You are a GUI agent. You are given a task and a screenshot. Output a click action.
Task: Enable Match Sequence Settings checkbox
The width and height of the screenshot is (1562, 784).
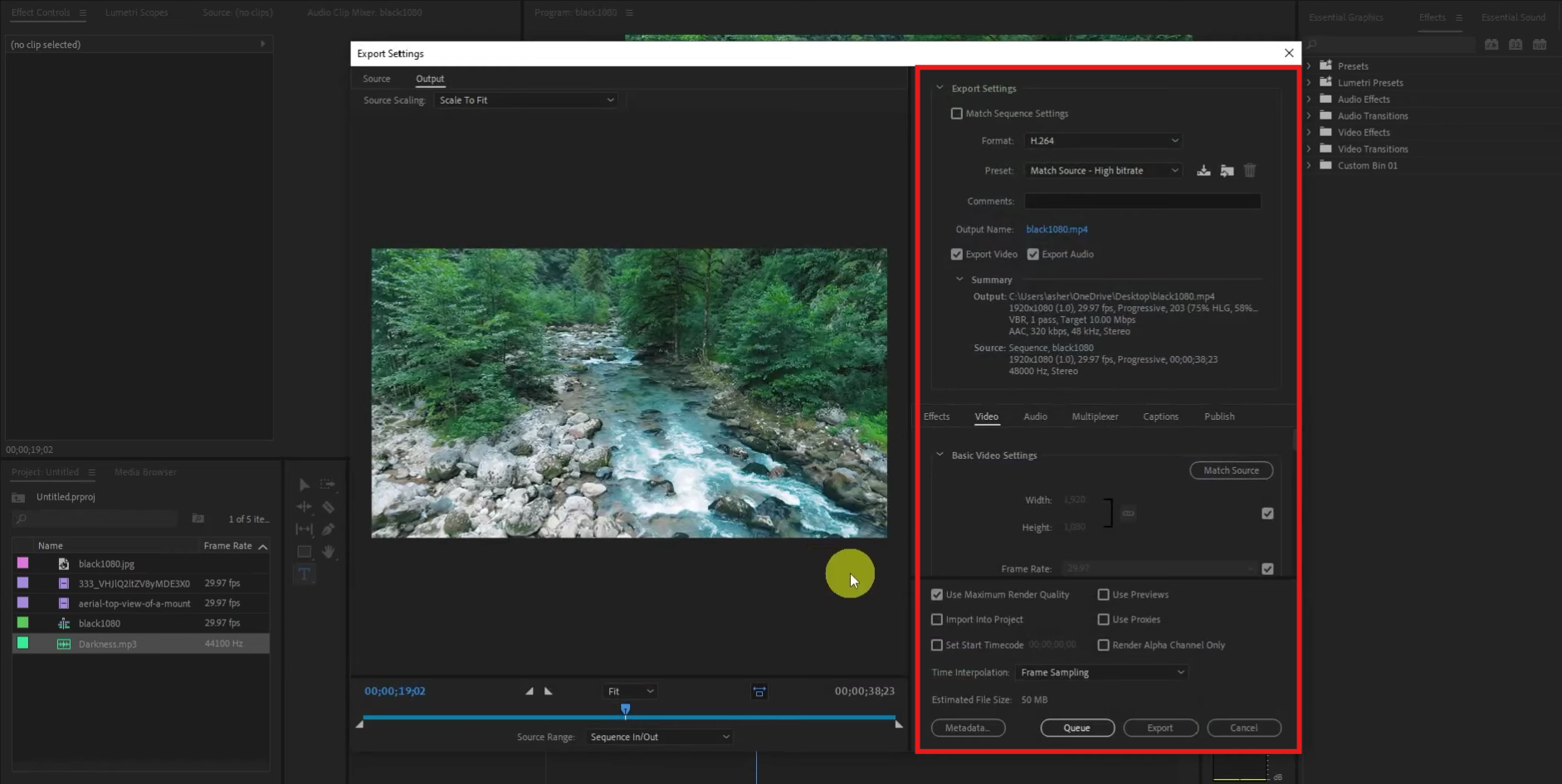pyautogui.click(x=957, y=114)
